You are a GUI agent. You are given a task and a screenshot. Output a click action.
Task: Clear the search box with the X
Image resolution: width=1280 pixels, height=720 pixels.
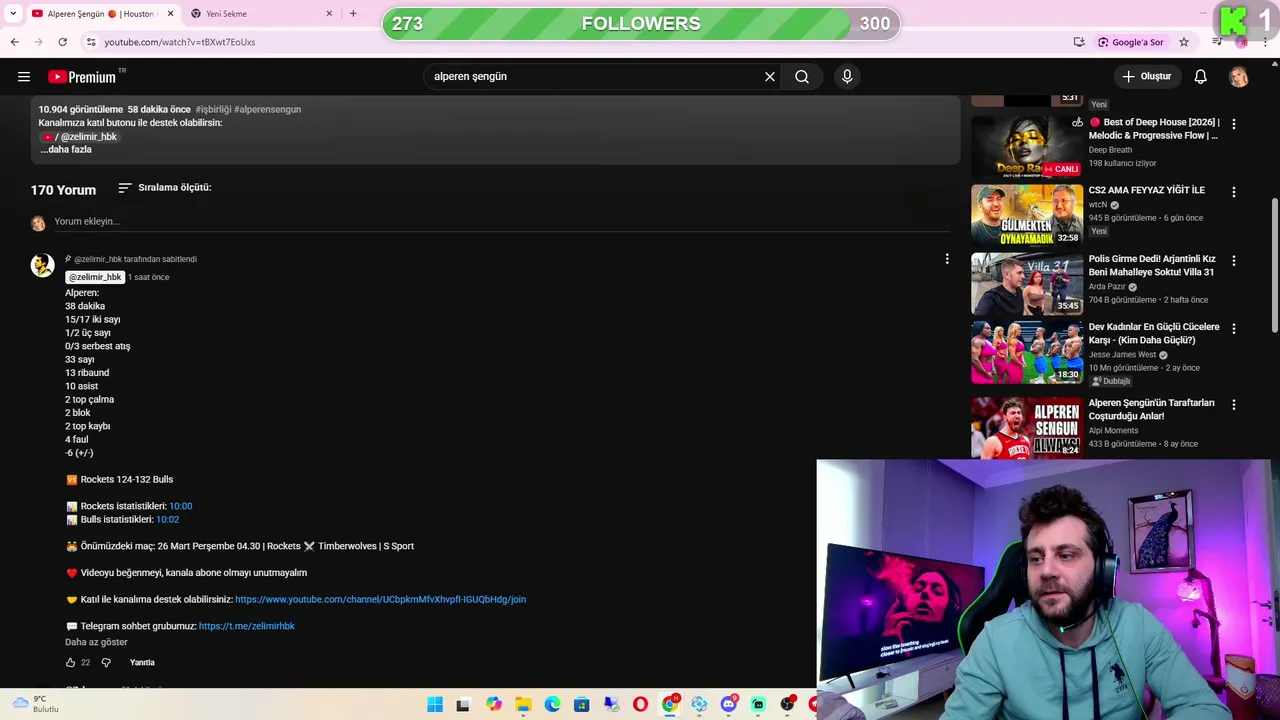pos(770,77)
